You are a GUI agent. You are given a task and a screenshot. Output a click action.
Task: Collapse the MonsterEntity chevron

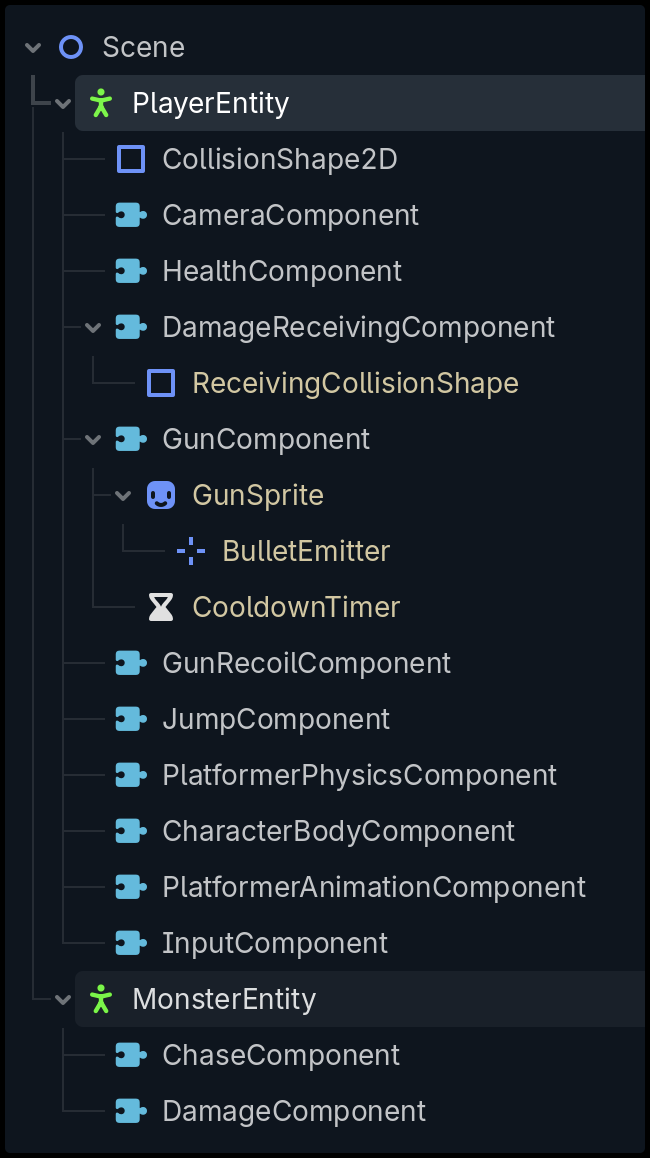point(63,1000)
